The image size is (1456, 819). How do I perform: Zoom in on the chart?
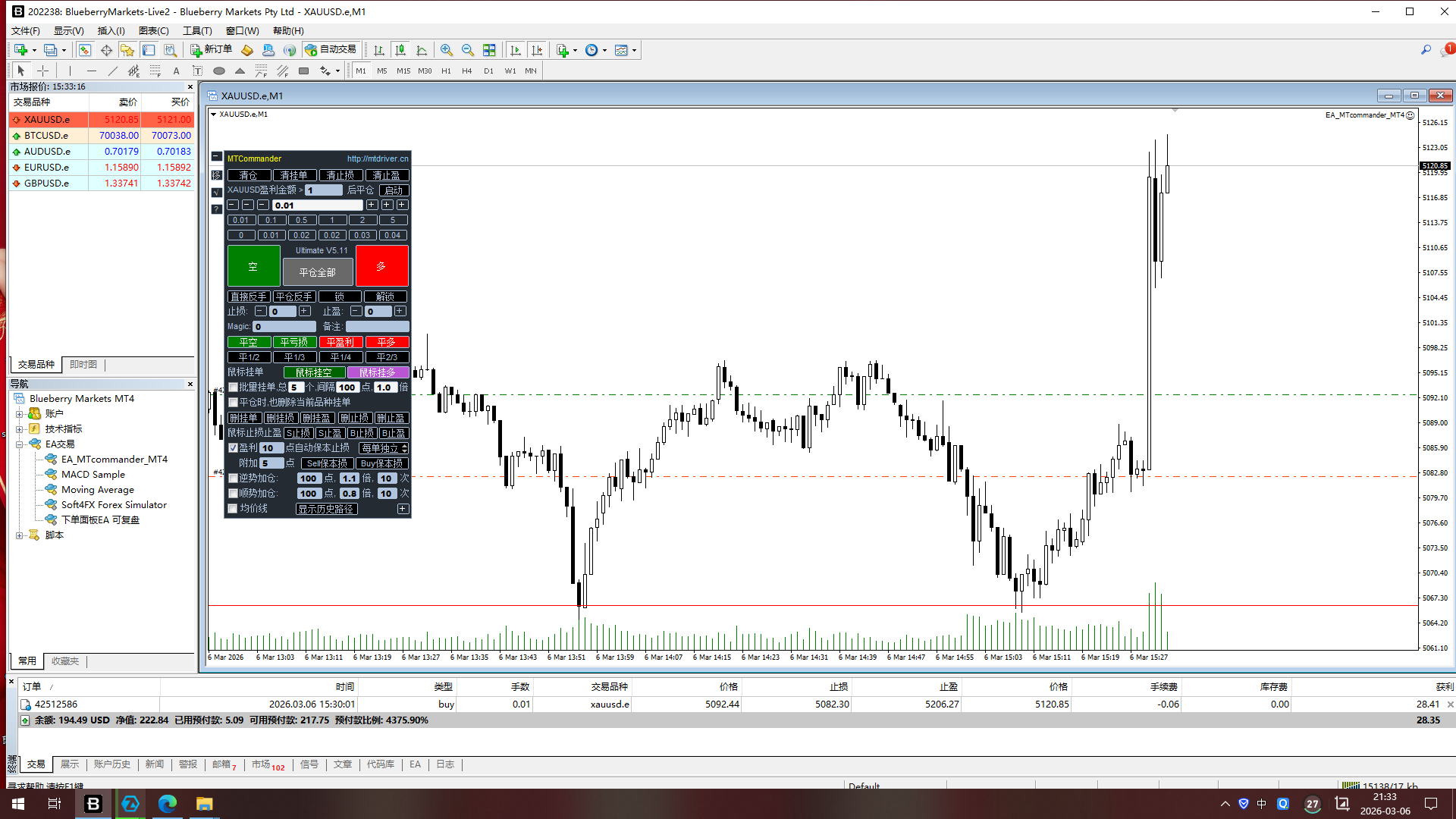tap(447, 50)
